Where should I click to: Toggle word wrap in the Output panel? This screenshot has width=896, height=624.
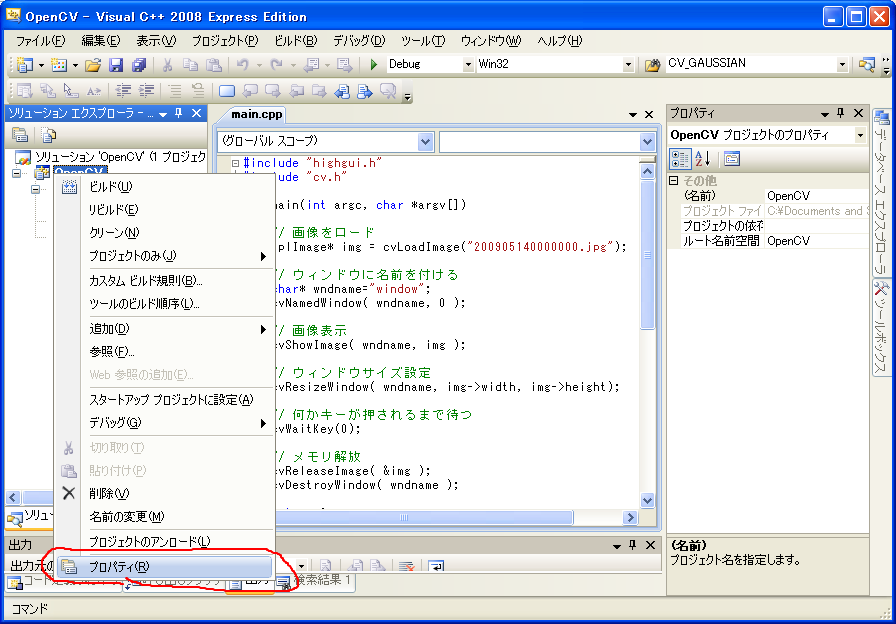[x=436, y=566]
